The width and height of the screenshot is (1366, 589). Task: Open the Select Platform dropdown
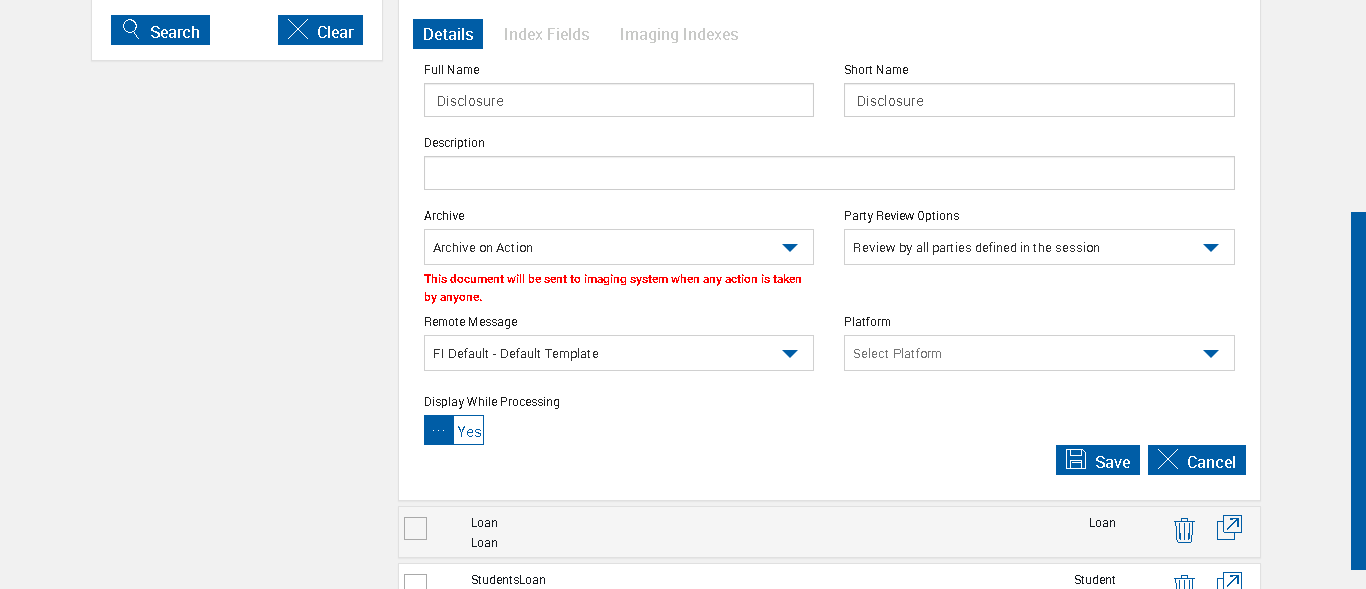pos(1038,353)
